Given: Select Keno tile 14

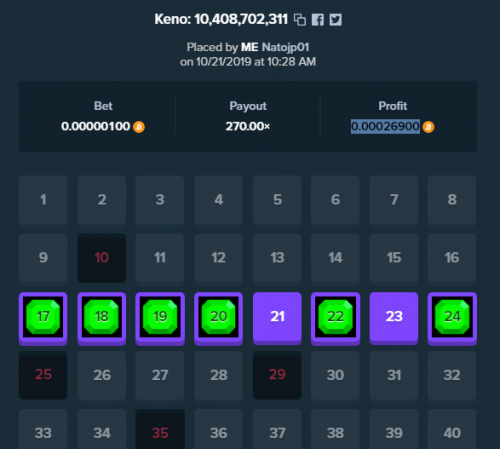Looking at the screenshot, I should [335, 258].
